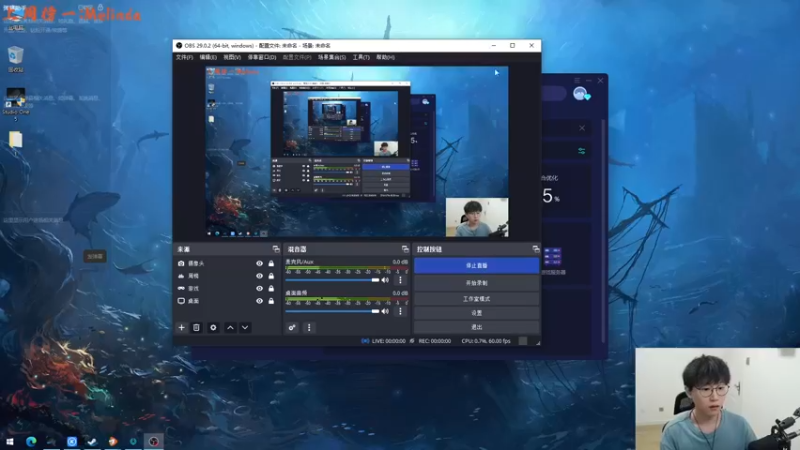Mute the 麦克风/Aux speaker icon

(385, 280)
